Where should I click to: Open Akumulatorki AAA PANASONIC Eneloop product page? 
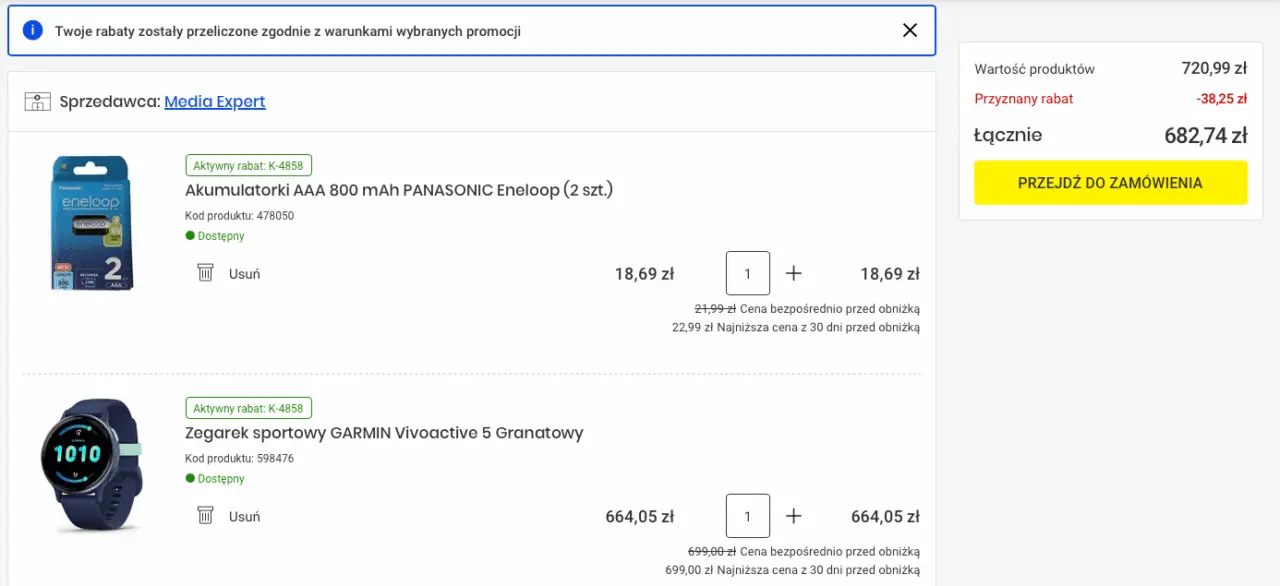pyautogui.click(x=399, y=190)
